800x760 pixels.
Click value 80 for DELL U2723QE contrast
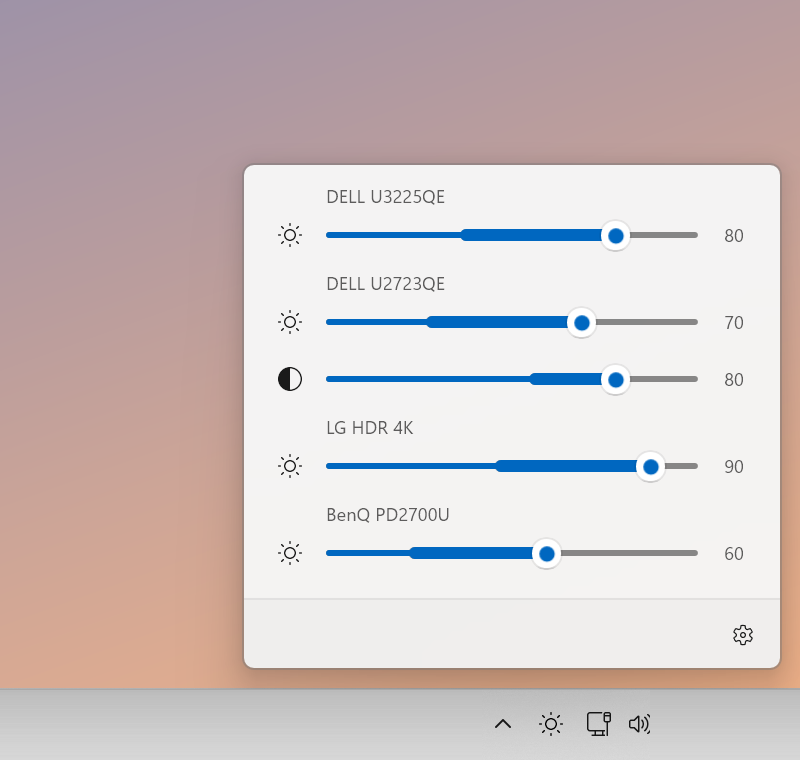click(734, 380)
